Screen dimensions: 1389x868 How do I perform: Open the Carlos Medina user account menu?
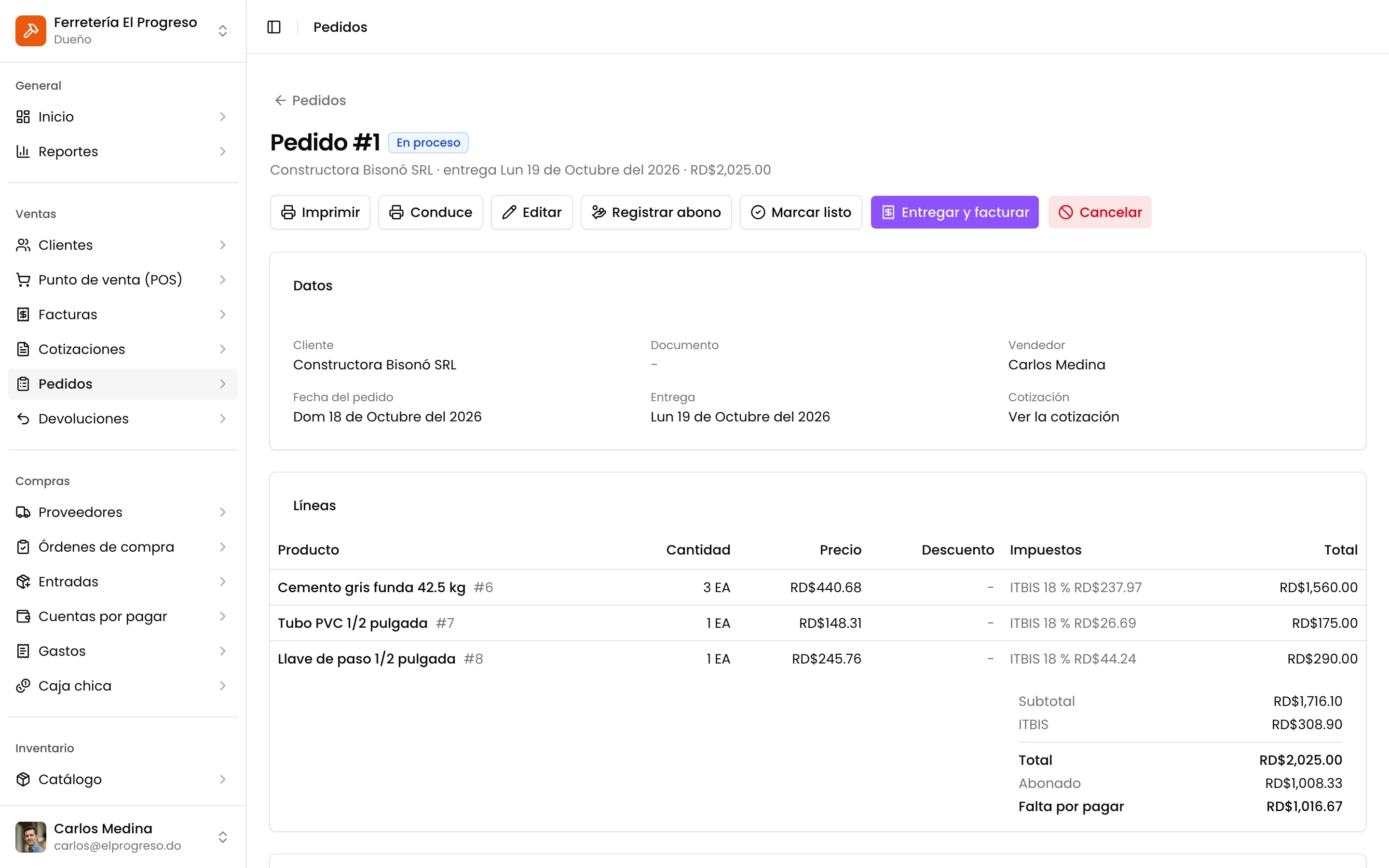[123, 837]
